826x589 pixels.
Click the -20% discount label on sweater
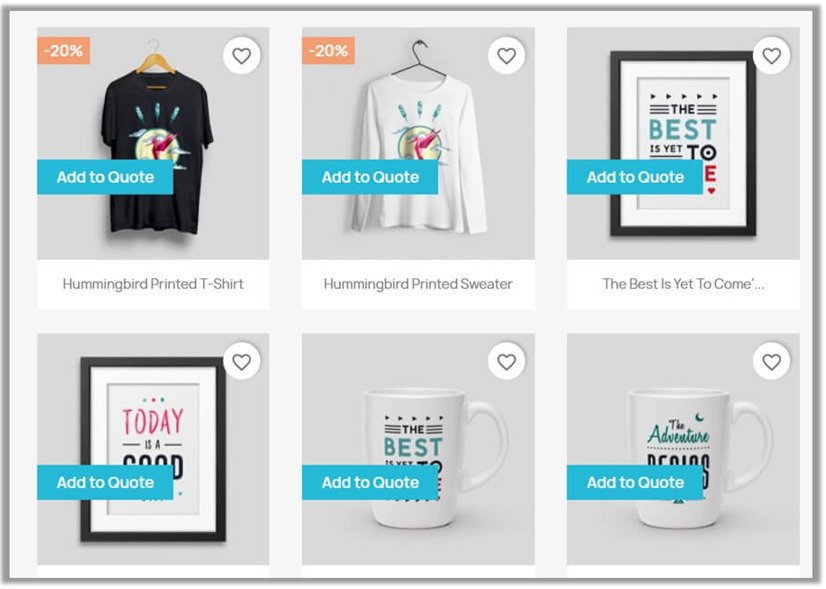click(328, 51)
